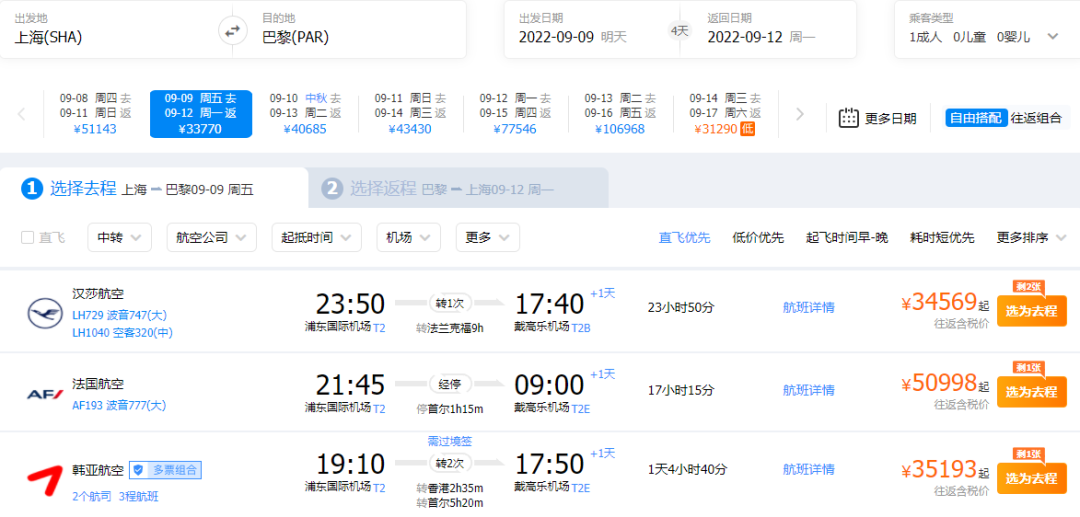Image resolution: width=1080 pixels, height=517 pixels.
Task: Click flight number LH729 波音747(大)
Action: 120,315
